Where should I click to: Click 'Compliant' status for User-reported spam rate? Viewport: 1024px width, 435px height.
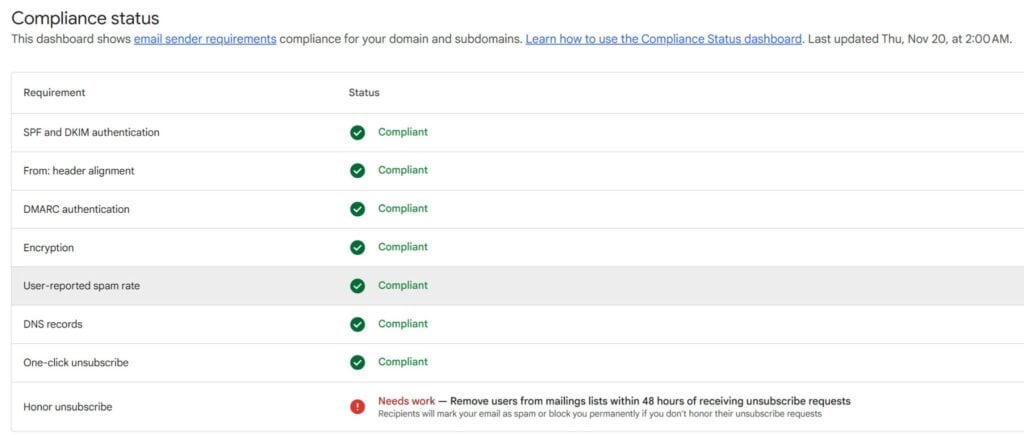403,285
